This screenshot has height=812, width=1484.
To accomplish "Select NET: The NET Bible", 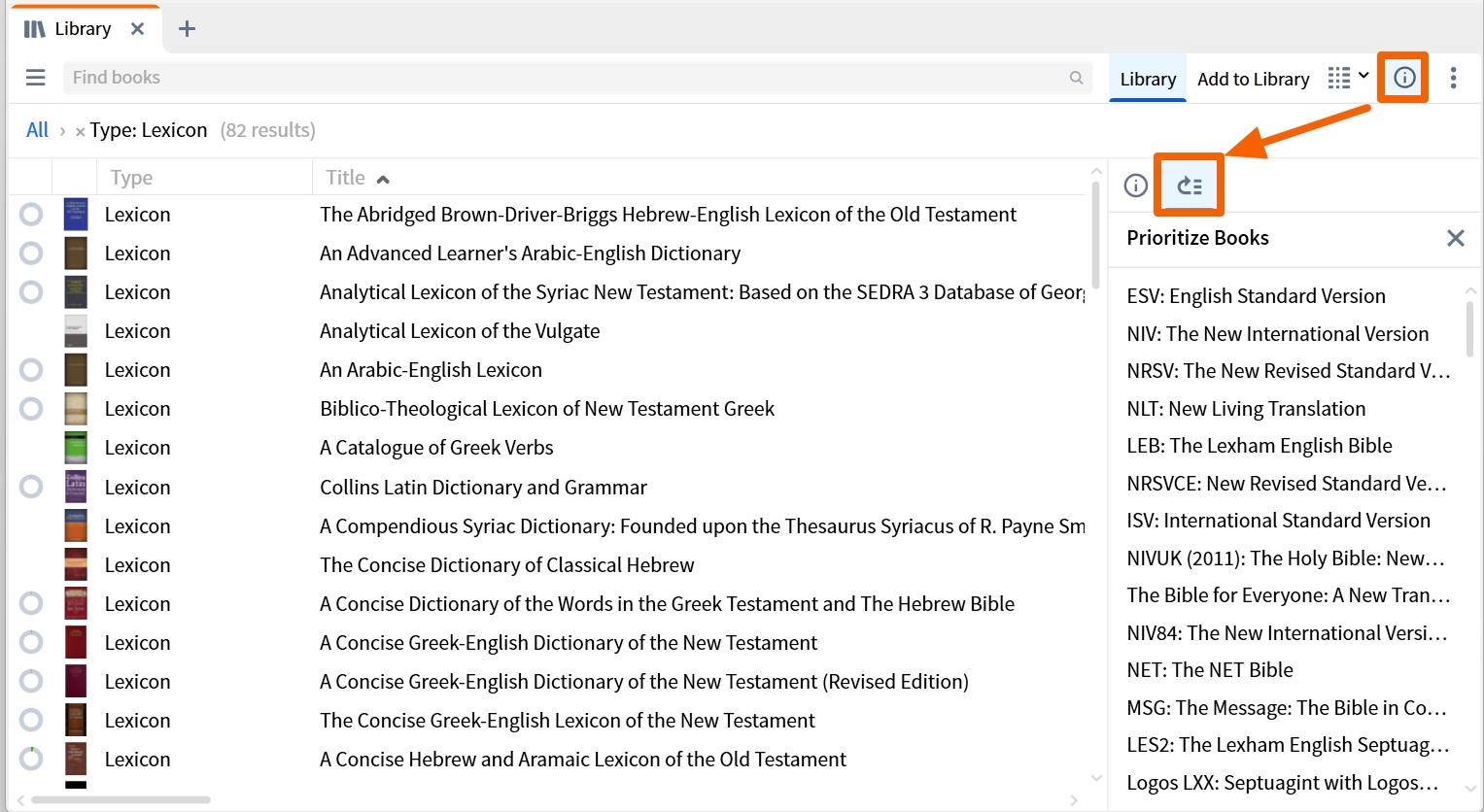I will pos(1210,670).
